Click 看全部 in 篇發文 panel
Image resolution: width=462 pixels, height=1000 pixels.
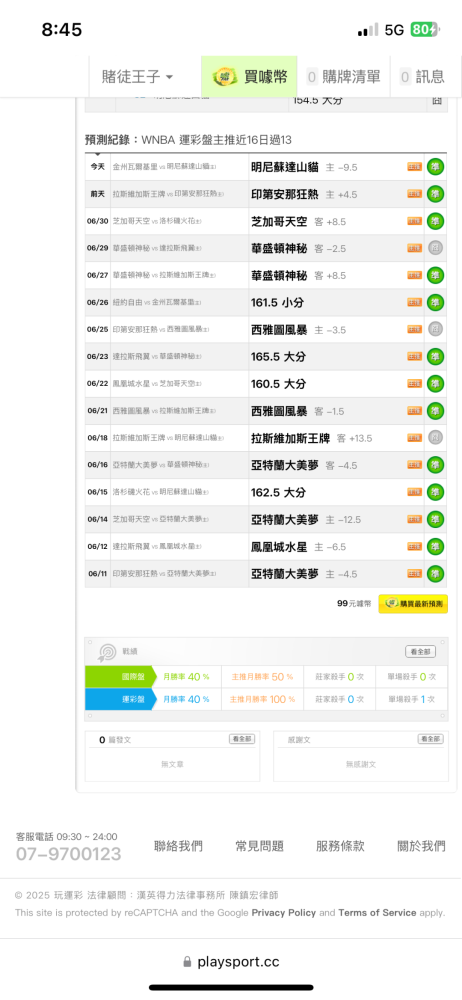coord(242,739)
